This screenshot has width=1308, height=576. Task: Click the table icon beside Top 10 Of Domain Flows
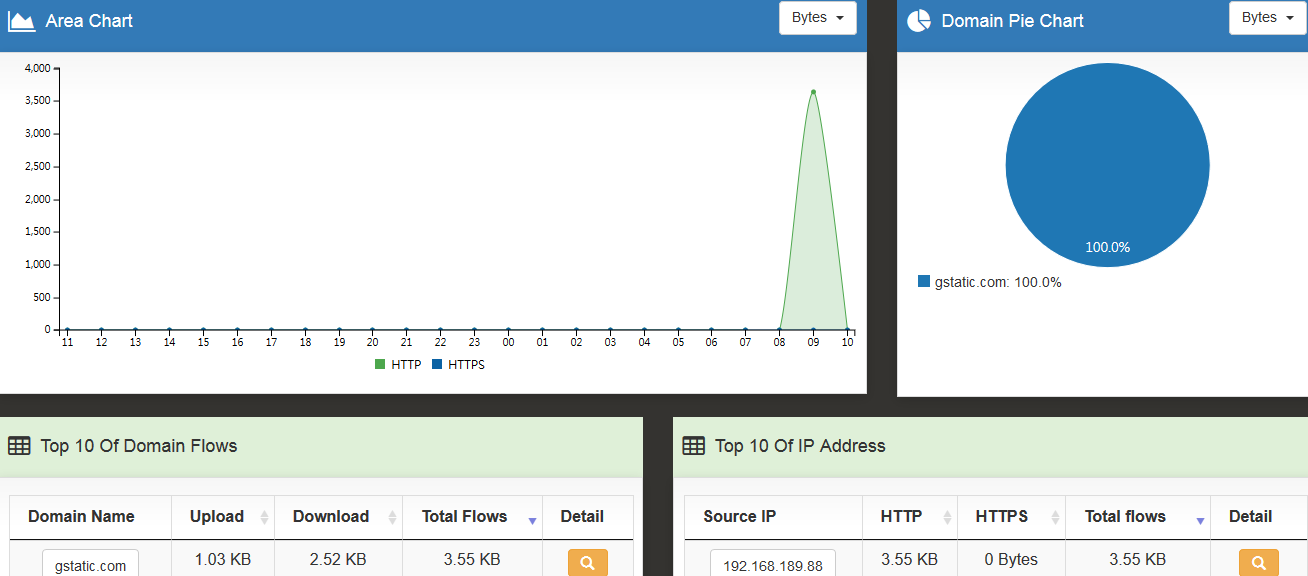point(19,446)
